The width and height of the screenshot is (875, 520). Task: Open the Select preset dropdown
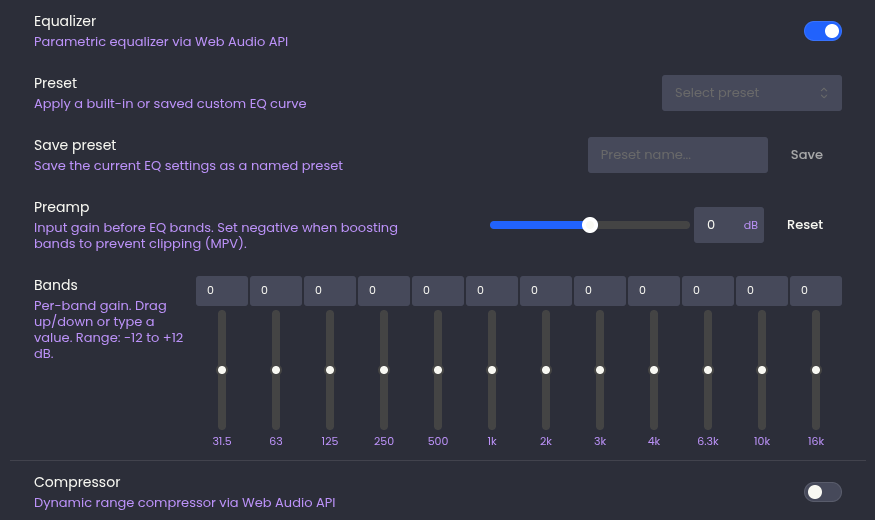[x=752, y=93]
